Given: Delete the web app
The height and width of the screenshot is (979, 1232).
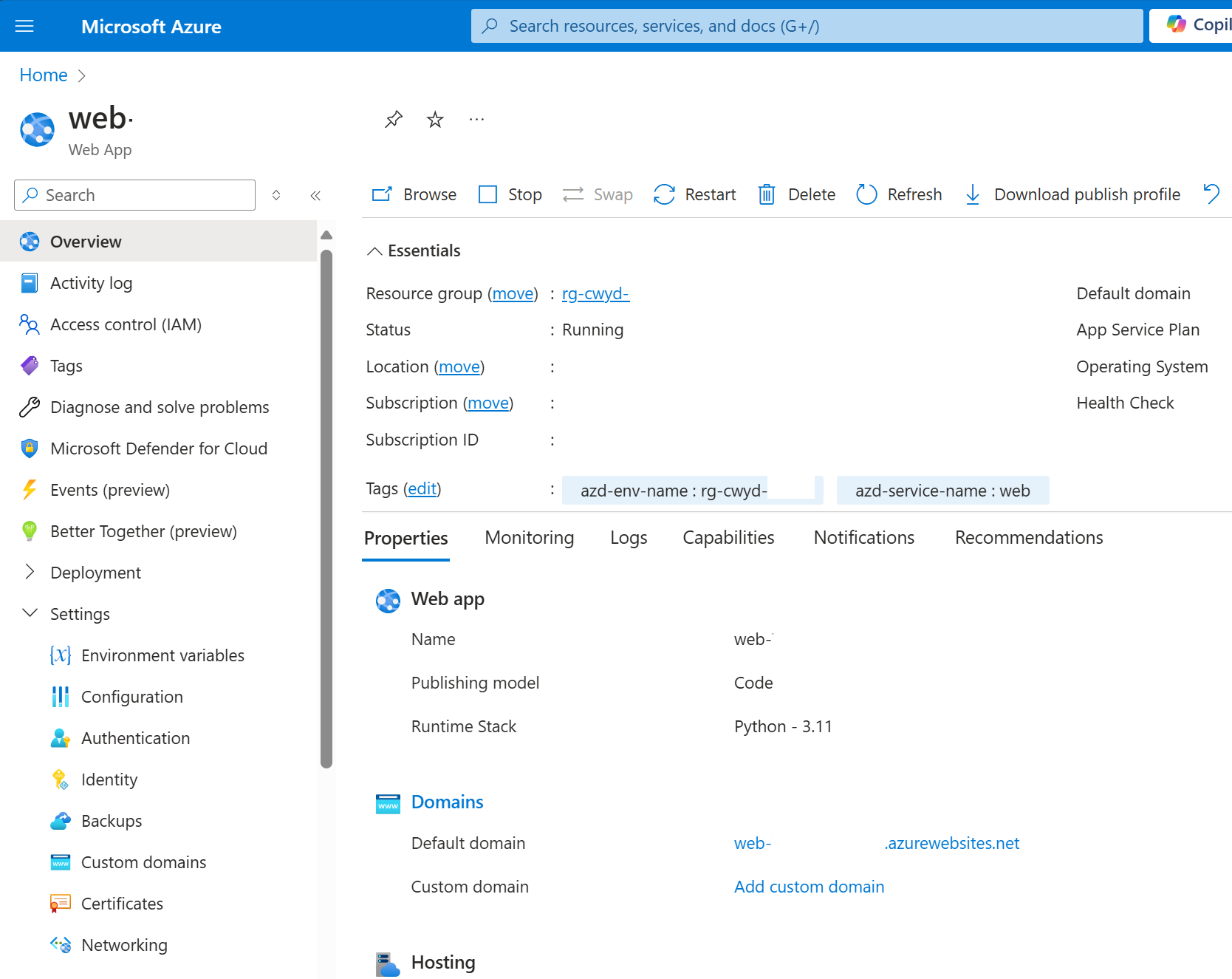Looking at the screenshot, I should click(x=797, y=194).
